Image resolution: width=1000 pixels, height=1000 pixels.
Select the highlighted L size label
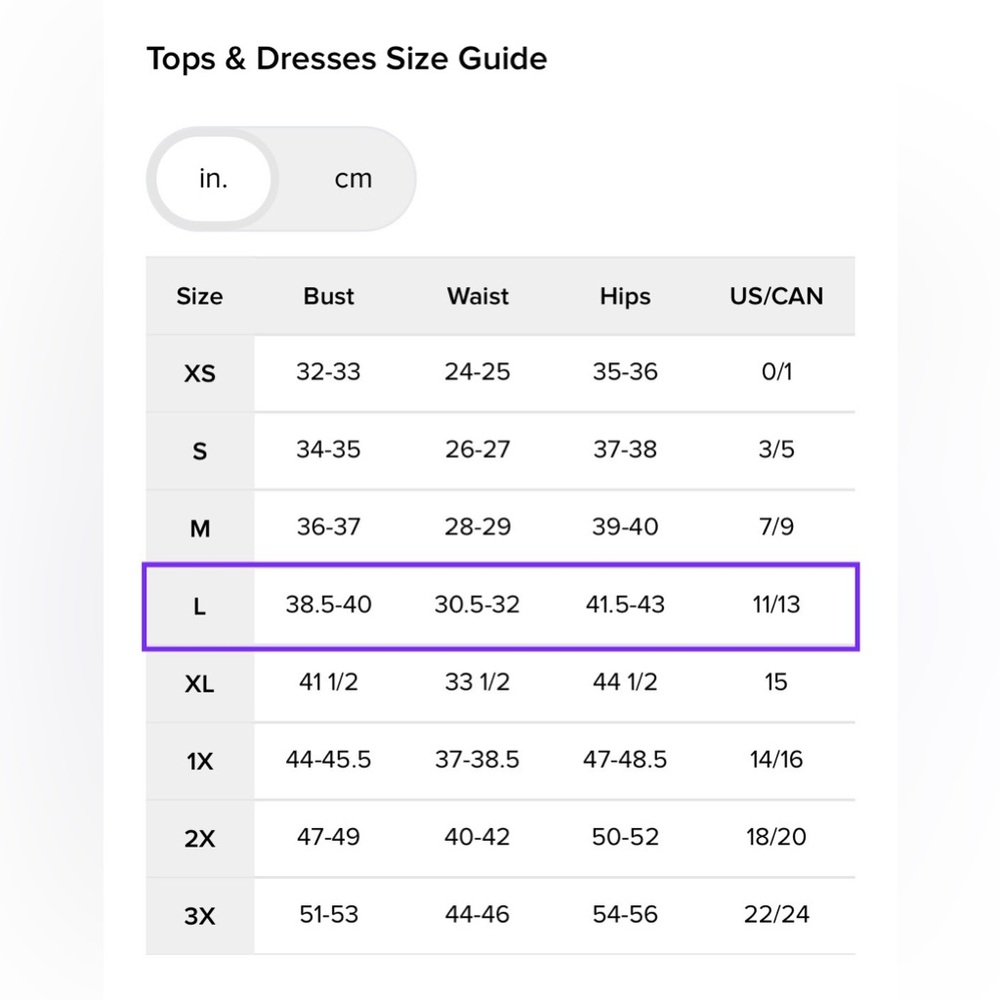tap(200, 607)
